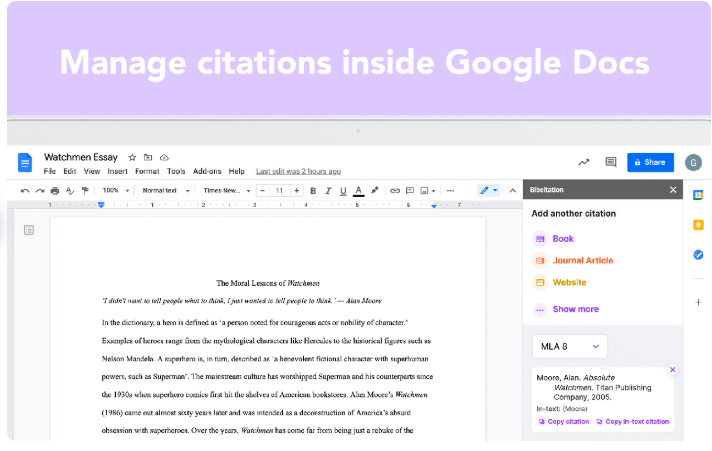Add a Book citation
Viewport: 712px width, 451px height.
click(x=553, y=238)
